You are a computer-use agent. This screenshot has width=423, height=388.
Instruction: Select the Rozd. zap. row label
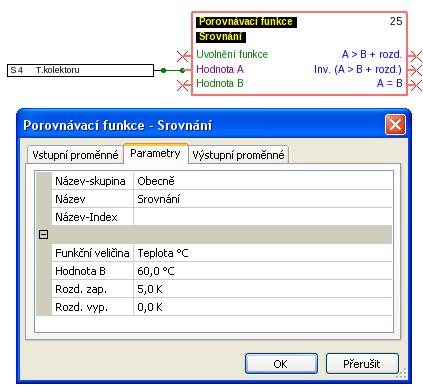(92, 289)
